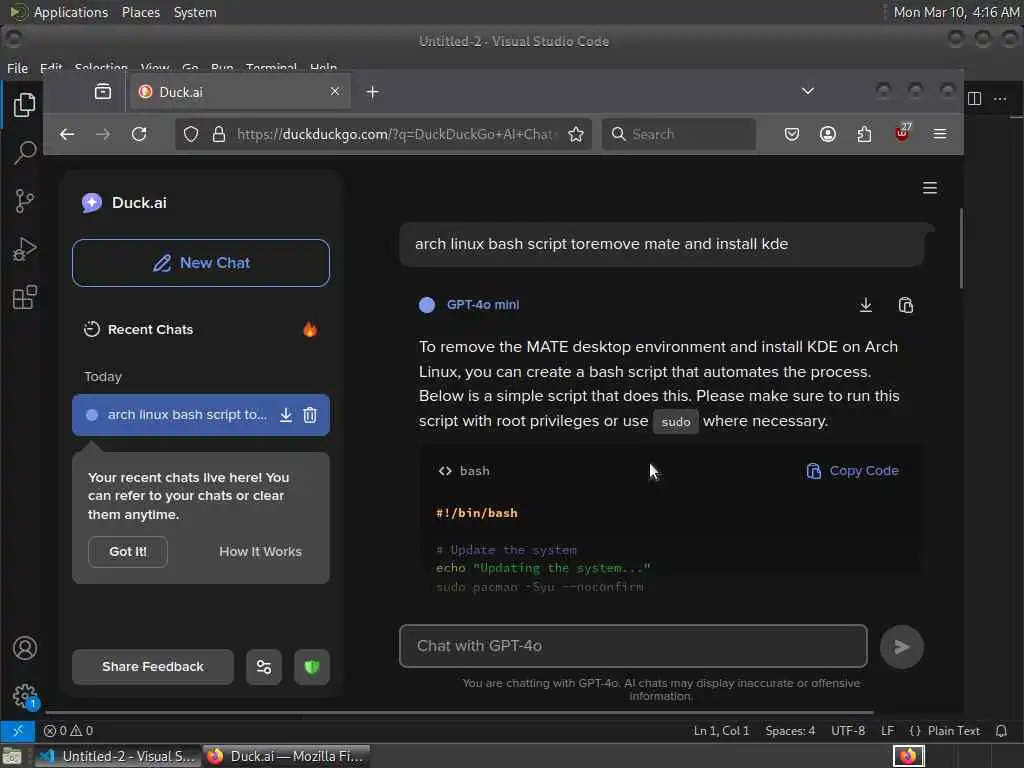Image resolution: width=1024 pixels, height=768 pixels.
Task: Click show desktop icon in taskbar
Action: [12, 757]
